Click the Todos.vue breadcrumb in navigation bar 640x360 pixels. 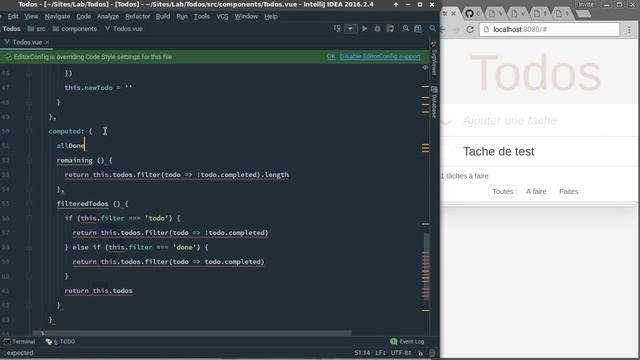(124, 29)
